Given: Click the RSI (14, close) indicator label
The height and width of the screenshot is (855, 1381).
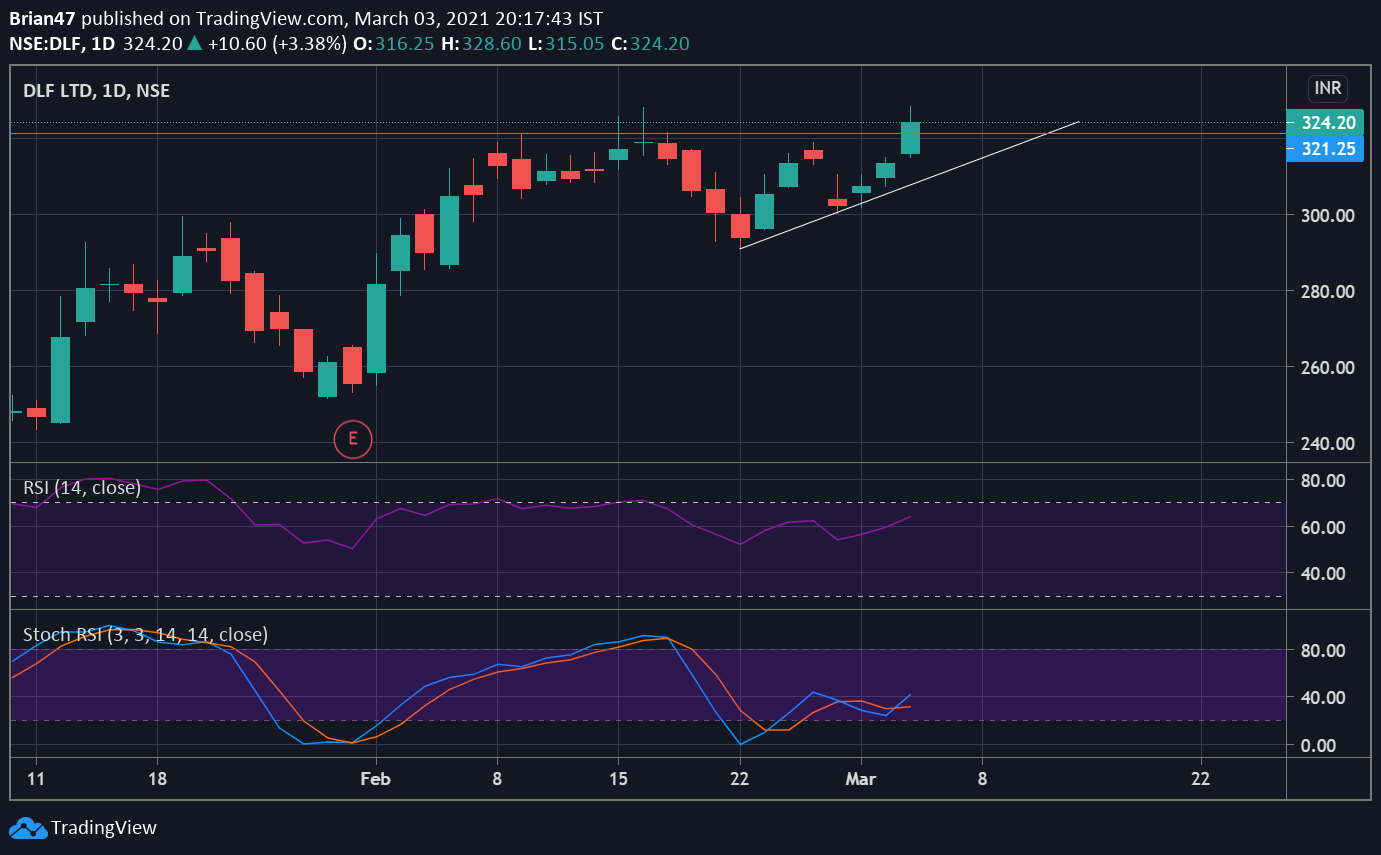Looking at the screenshot, I should click(x=82, y=488).
